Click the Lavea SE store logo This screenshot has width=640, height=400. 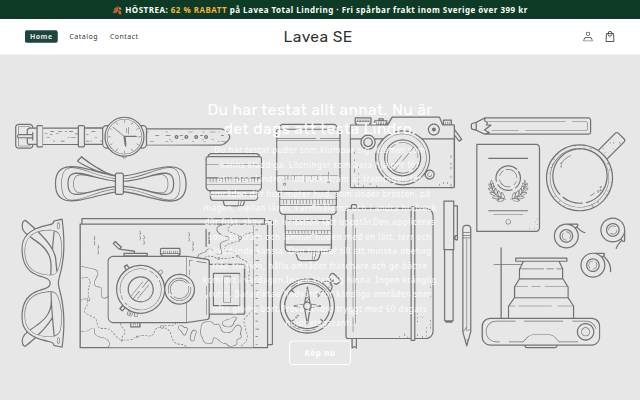[x=318, y=37]
